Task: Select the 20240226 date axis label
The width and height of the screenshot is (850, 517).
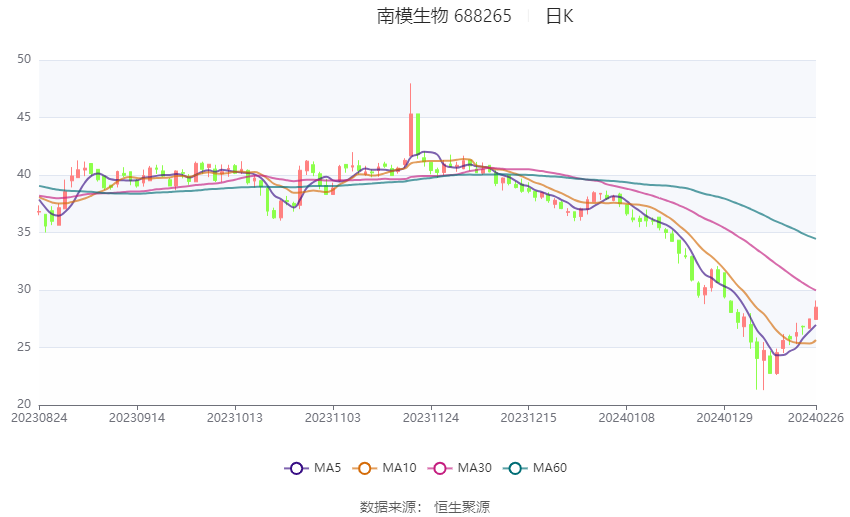Action: click(815, 418)
